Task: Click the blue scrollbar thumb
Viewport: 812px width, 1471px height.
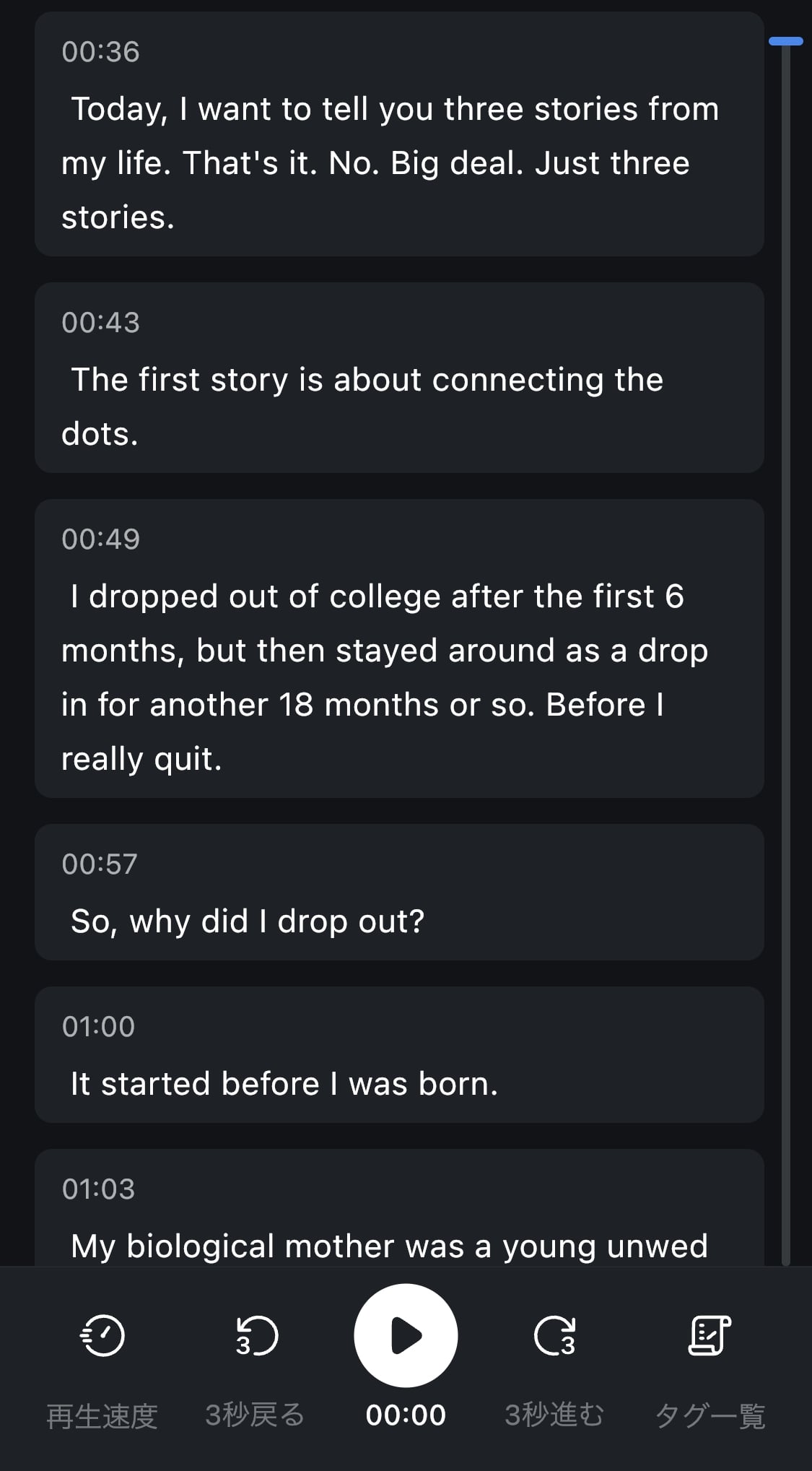Action: [786, 42]
